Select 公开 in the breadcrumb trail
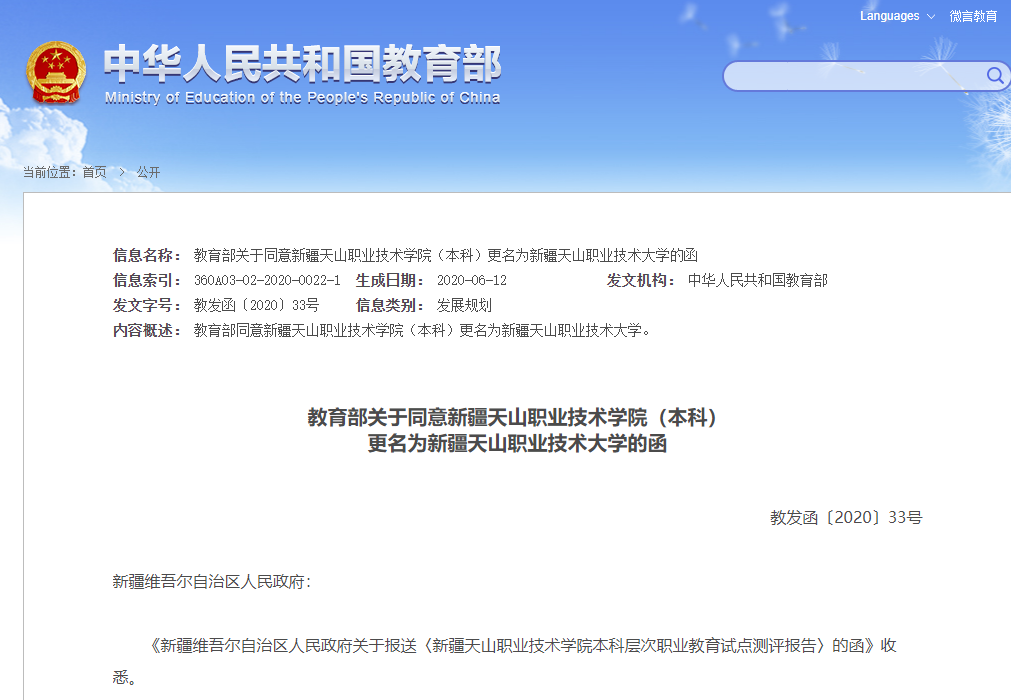The image size is (1011, 700). (x=148, y=172)
